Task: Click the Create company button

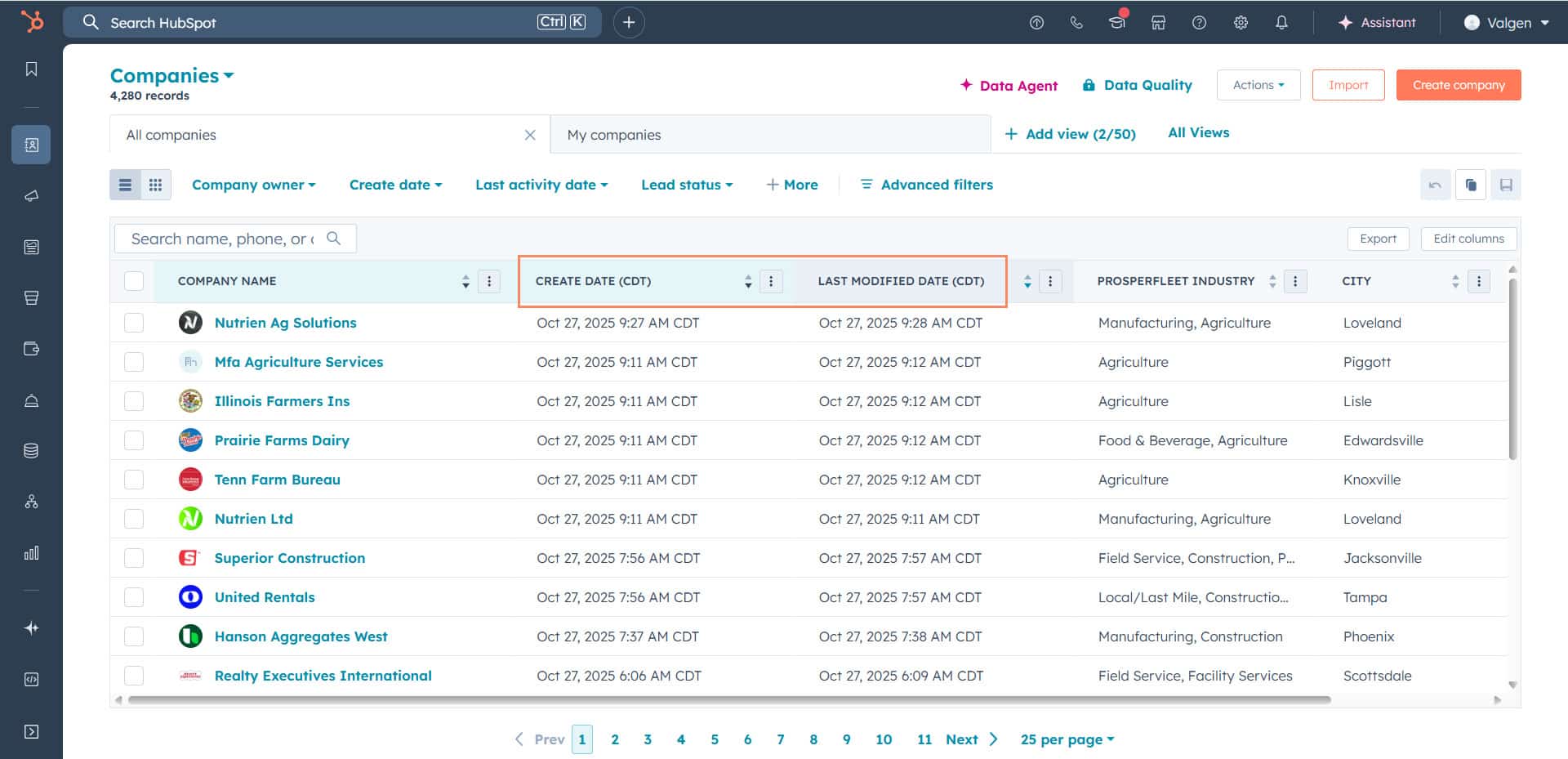Action: (1459, 85)
